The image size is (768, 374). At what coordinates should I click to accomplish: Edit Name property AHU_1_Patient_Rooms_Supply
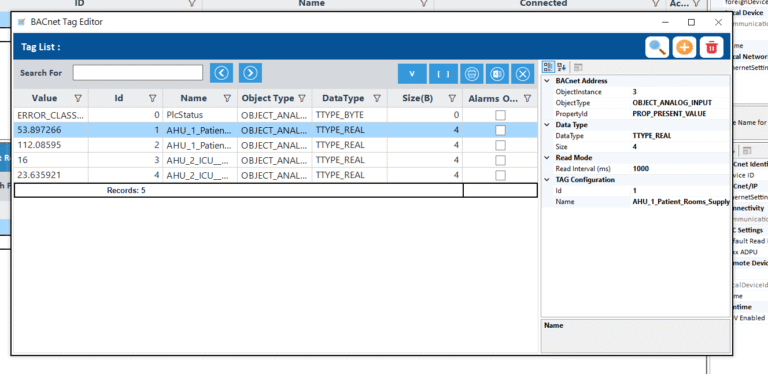[x=680, y=202]
